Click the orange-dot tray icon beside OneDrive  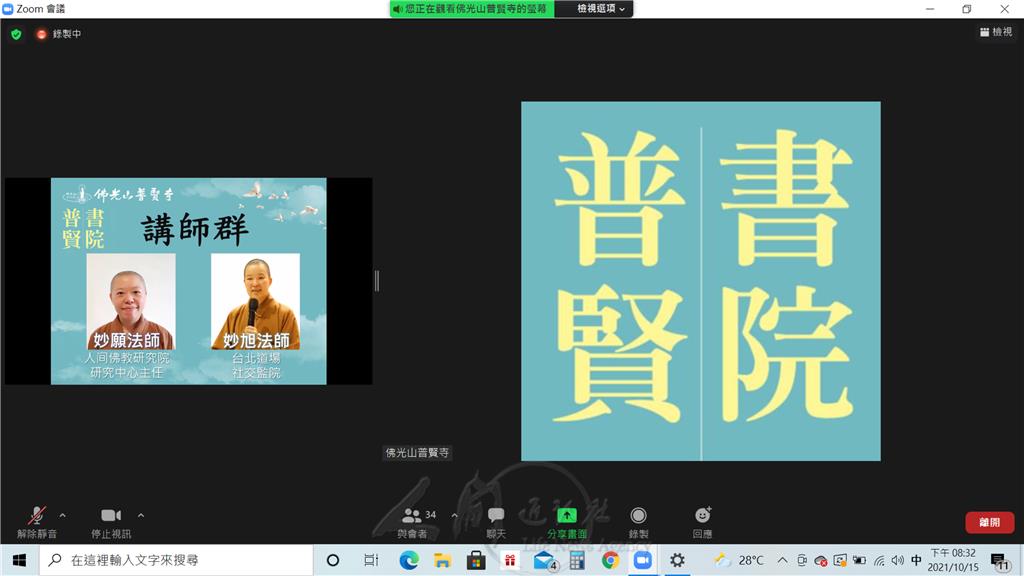click(x=840, y=560)
